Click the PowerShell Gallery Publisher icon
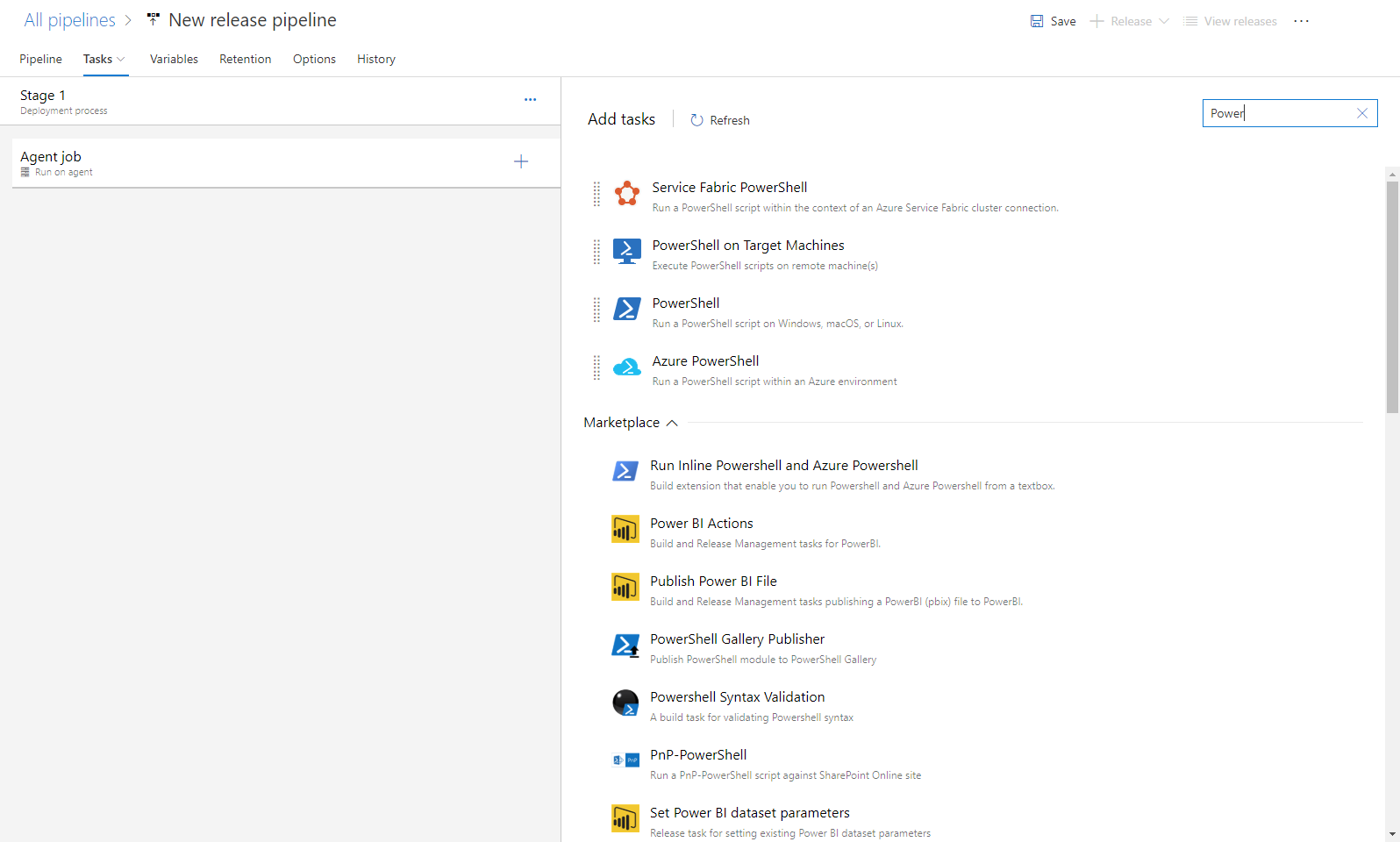Image resolution: width=1400 pixels, height=842 pixels. tap(625, 645)
